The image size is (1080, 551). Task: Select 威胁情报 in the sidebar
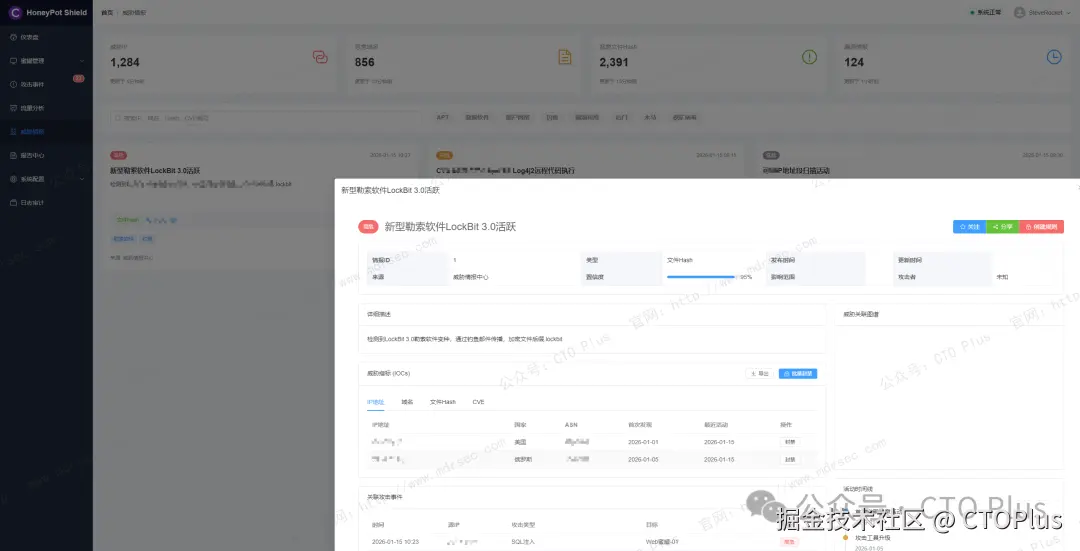(46, 132)
